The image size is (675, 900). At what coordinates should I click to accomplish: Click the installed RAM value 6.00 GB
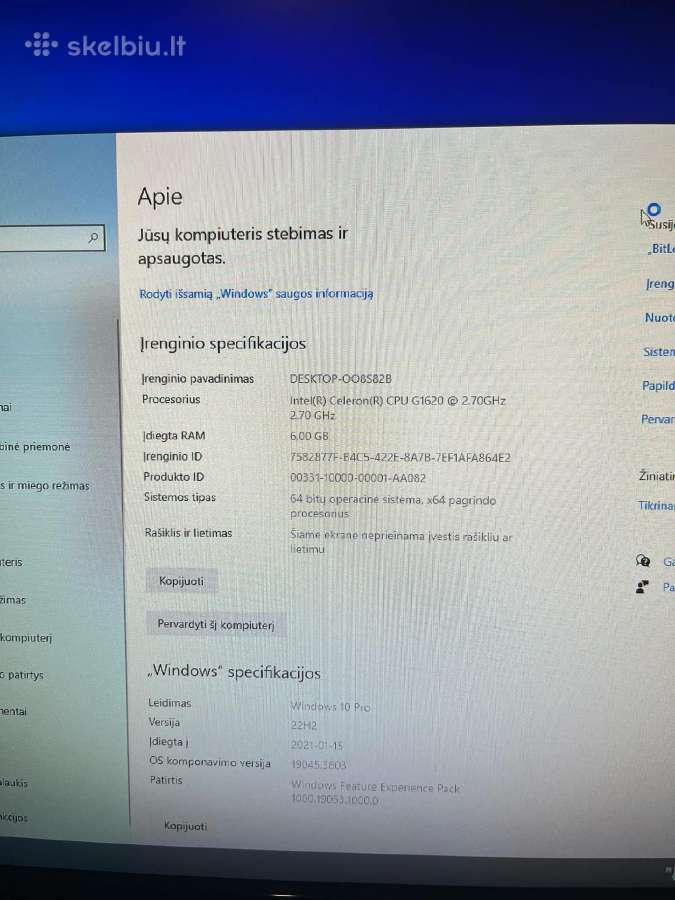coord(309,436)
